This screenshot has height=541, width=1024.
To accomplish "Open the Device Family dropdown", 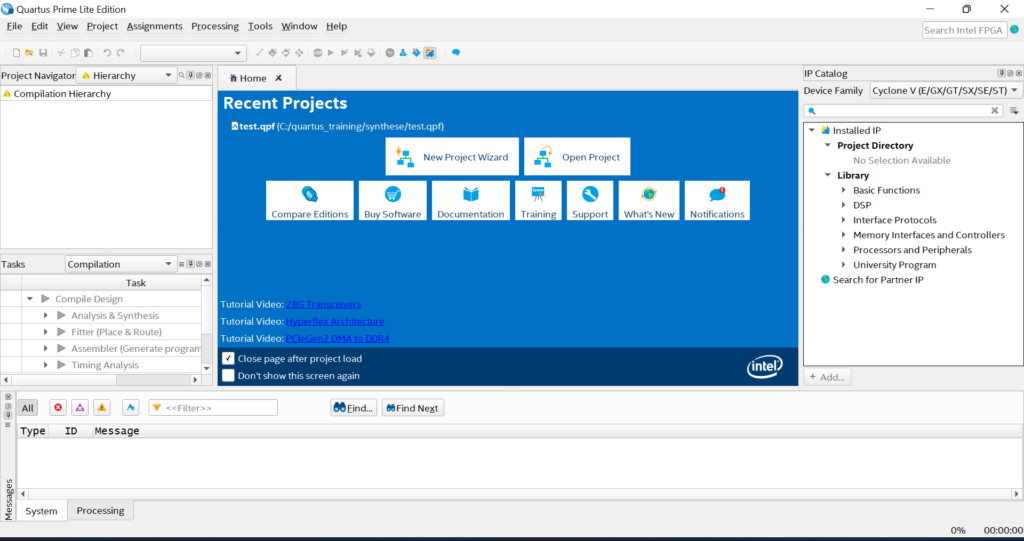I will pos(945,90).
